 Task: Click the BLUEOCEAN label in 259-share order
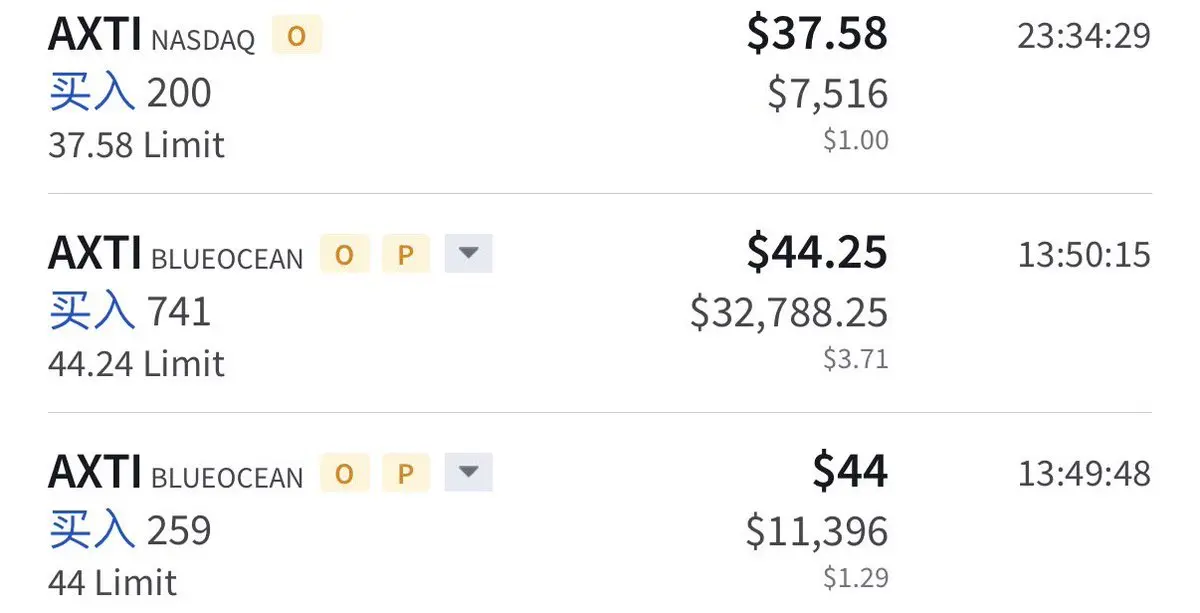[x=227, y=477]
